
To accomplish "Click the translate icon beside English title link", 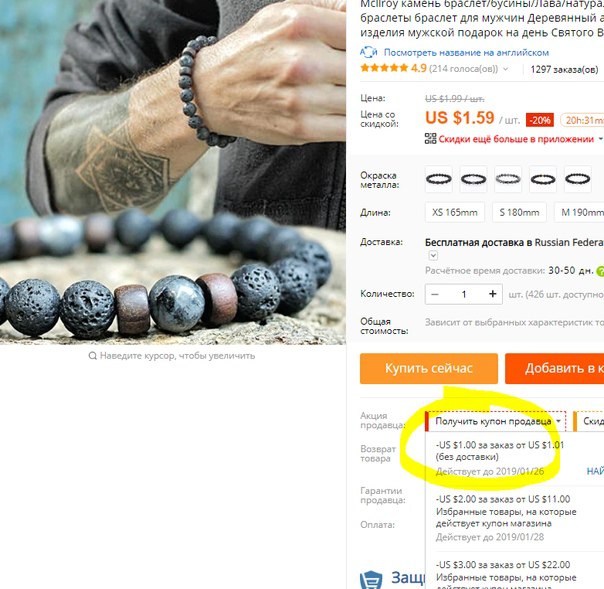I will [x=369, y=52].
